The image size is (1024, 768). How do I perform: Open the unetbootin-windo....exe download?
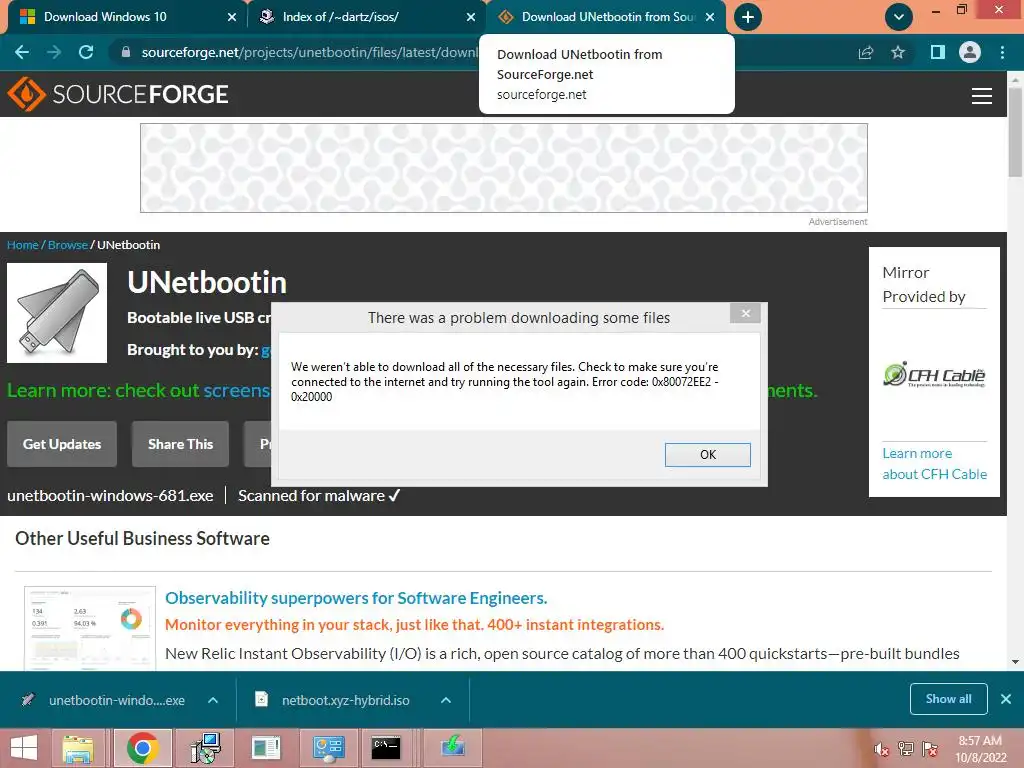pyautogui.click(x=104, y=700)
